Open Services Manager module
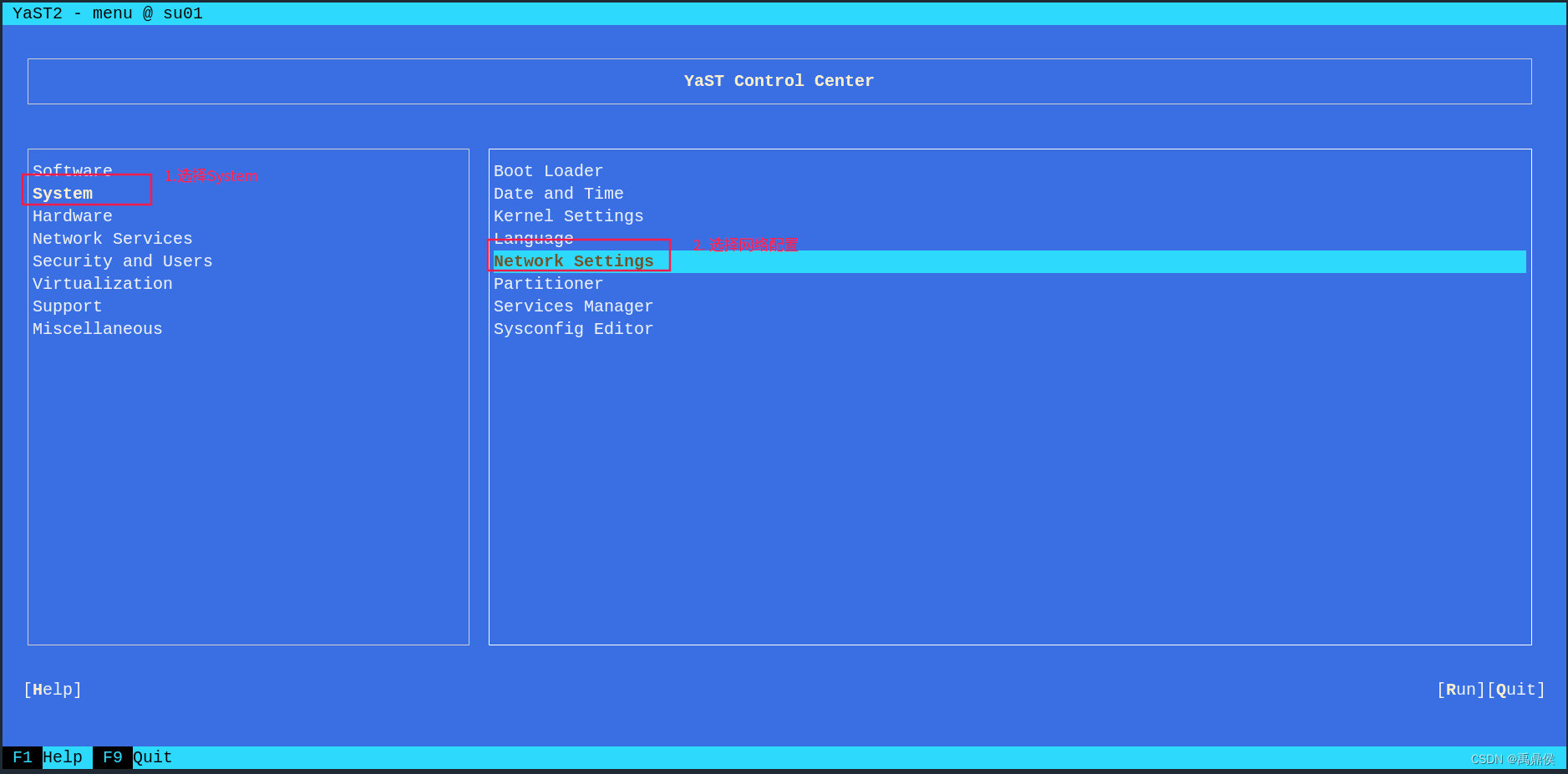The image size is (1568, 774). point(574,306)
